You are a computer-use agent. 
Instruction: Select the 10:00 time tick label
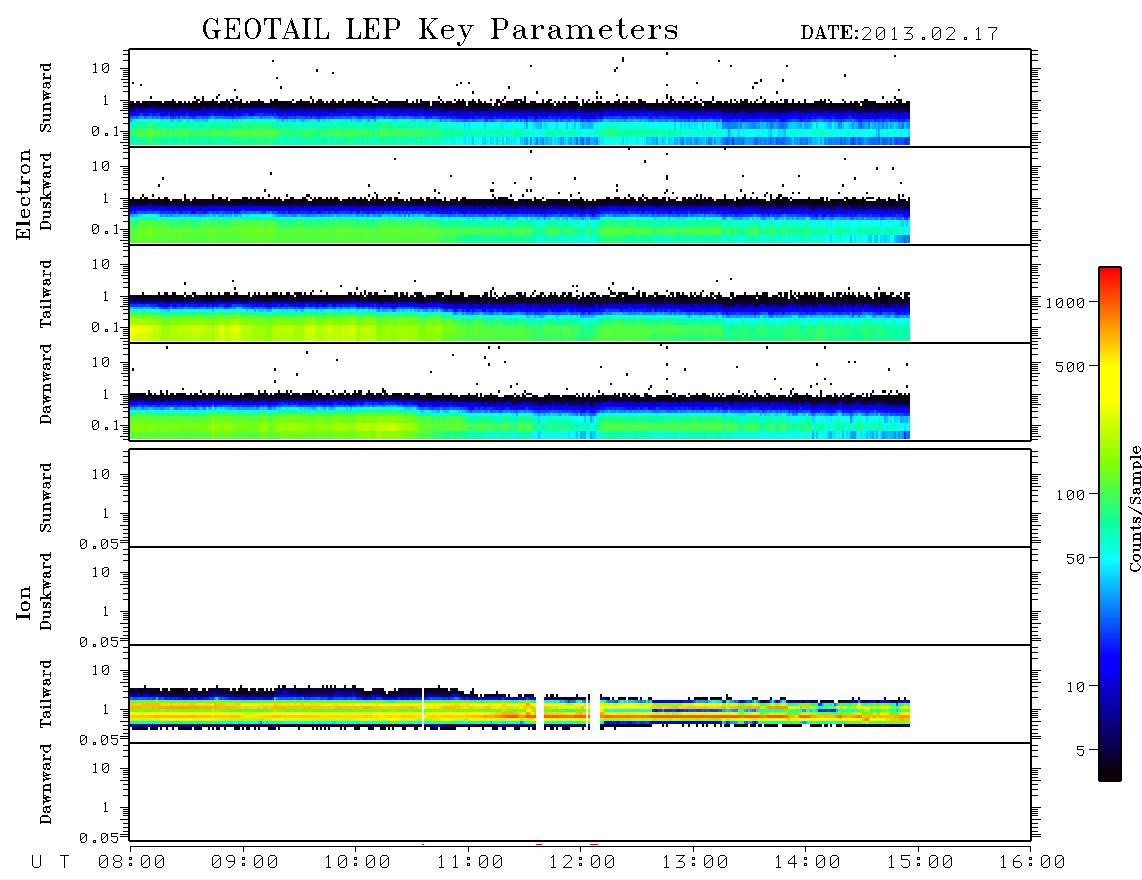point(358,862)
